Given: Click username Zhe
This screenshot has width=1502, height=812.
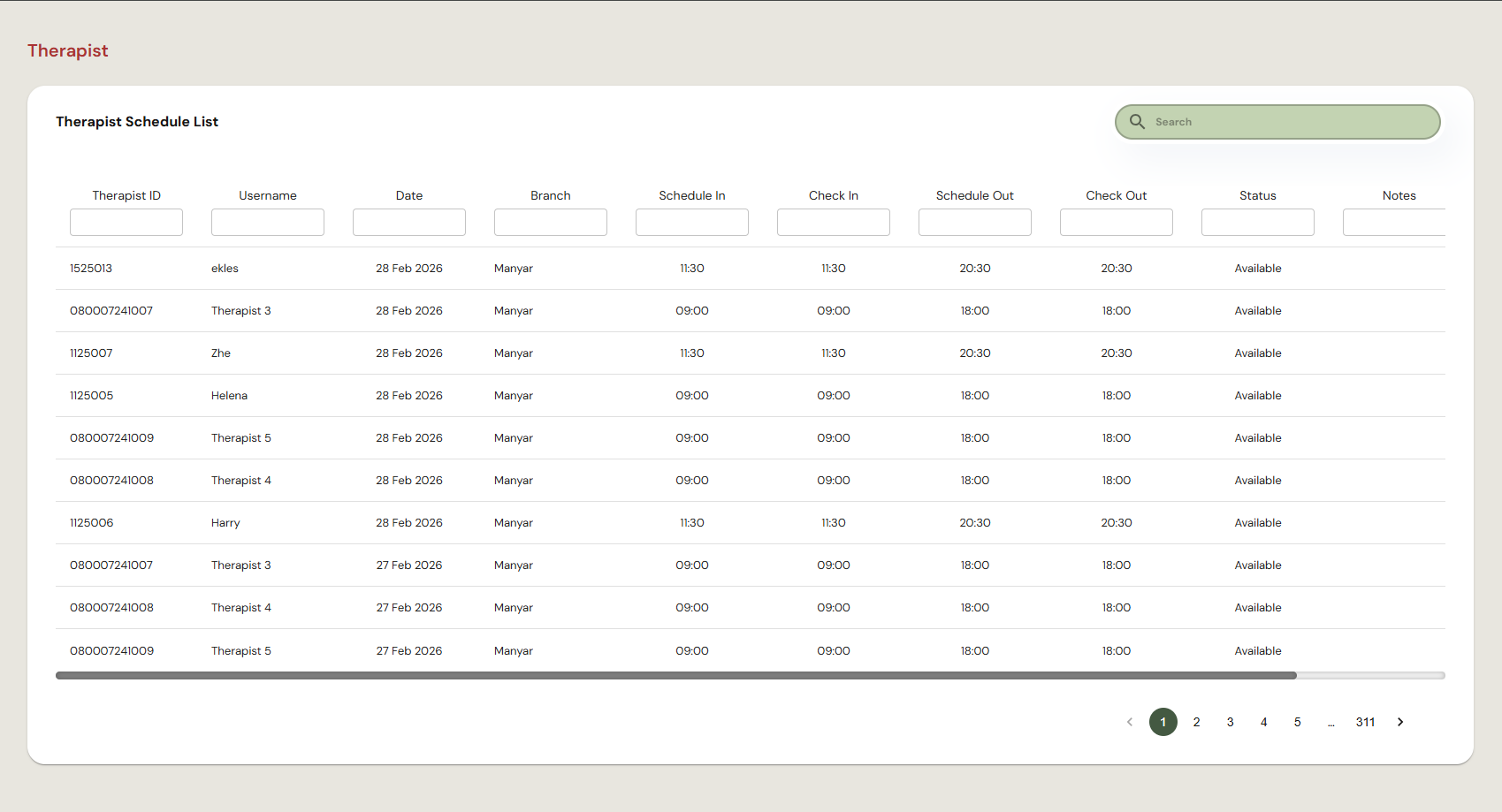Looking at the screenshot, I should [221, 353].
